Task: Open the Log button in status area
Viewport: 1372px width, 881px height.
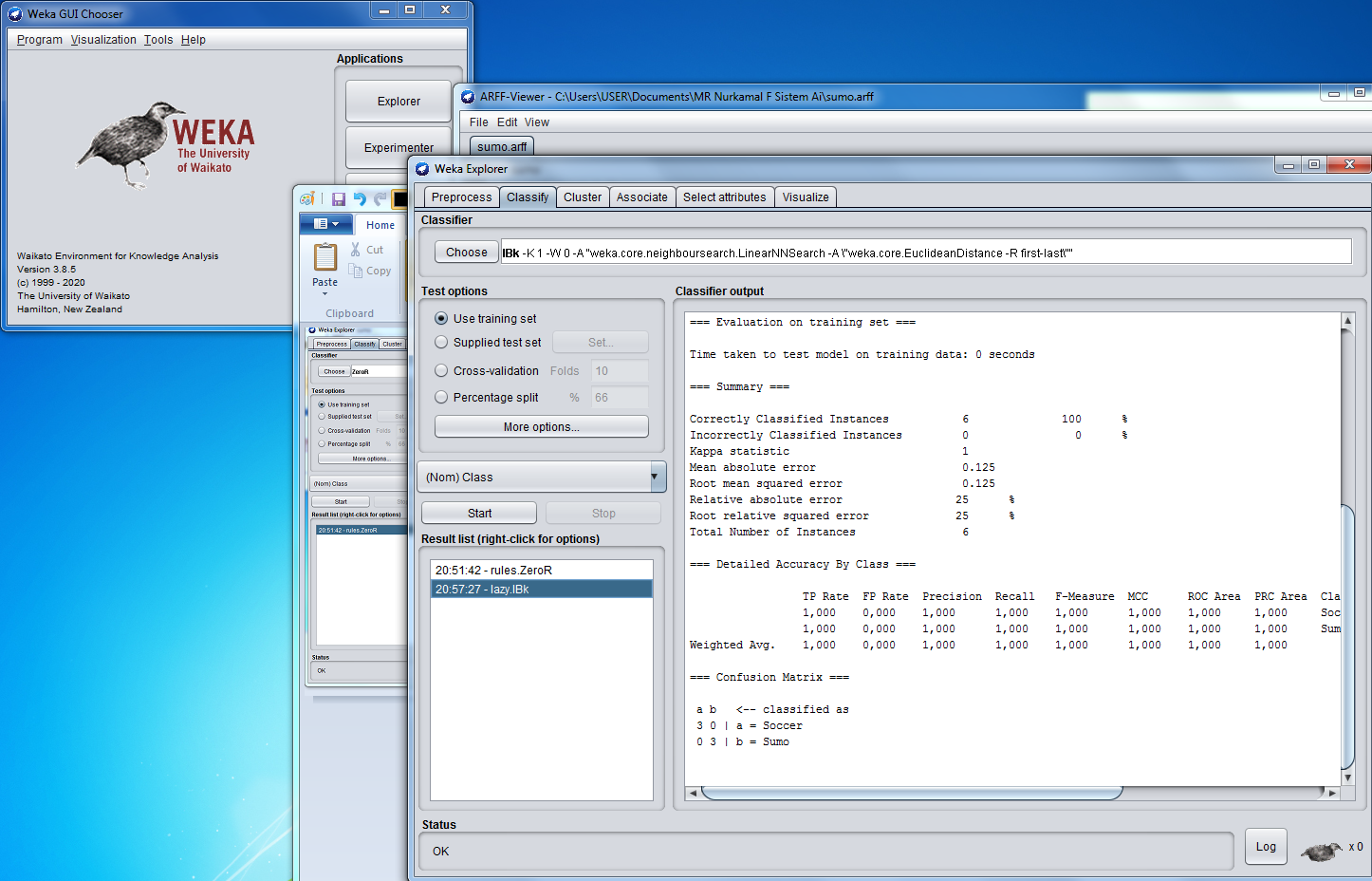Action: pyautogui.click(x=1266, y=847)
